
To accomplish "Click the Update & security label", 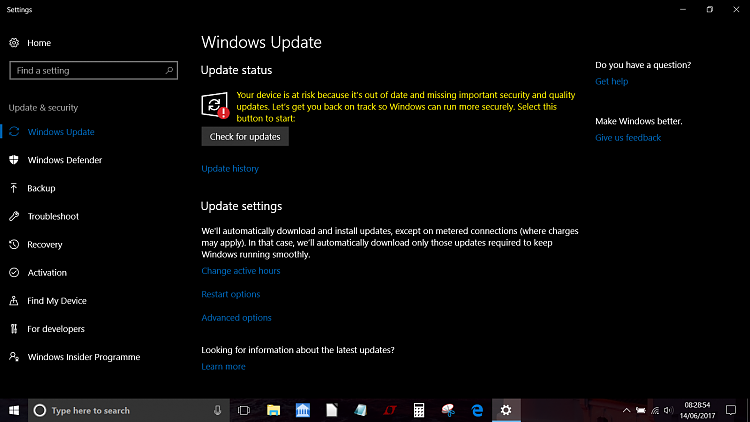I will (x=43, y=108).
